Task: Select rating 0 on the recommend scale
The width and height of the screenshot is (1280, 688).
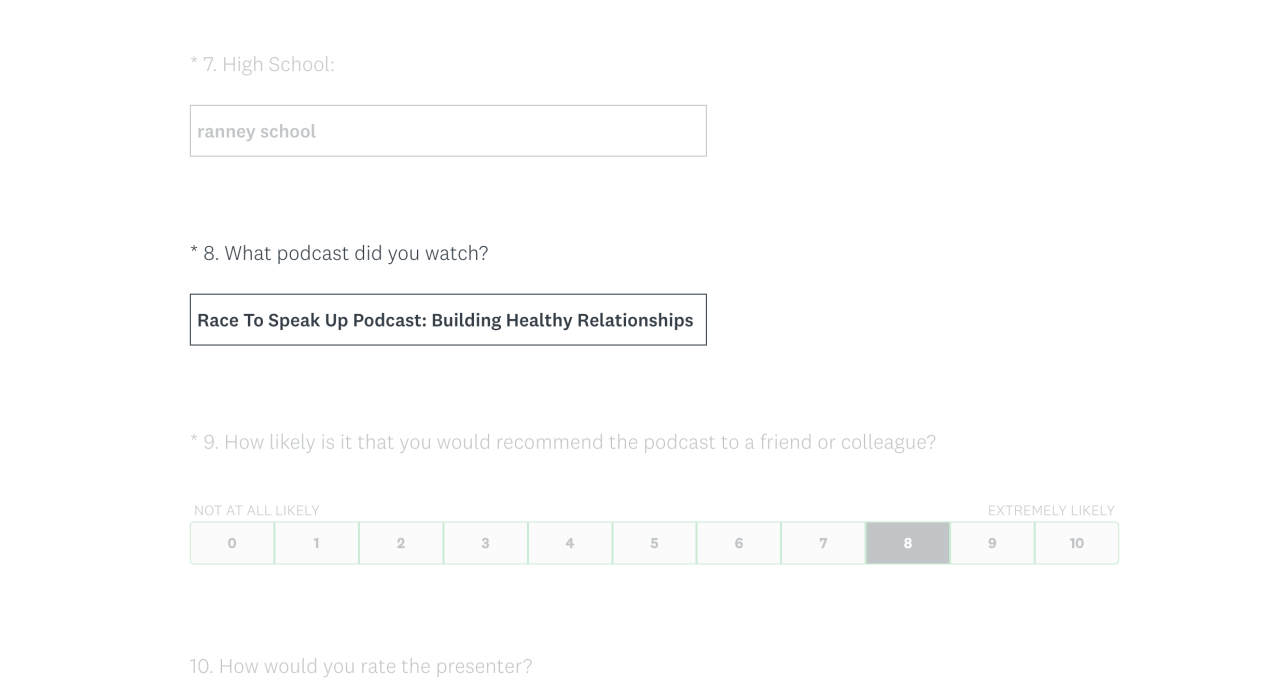Action: click(232, 543)
